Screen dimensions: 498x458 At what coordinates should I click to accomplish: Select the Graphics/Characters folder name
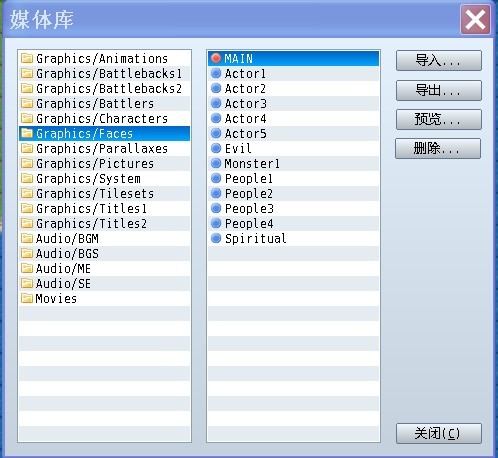pyautogui.click(x=102, y=119)
